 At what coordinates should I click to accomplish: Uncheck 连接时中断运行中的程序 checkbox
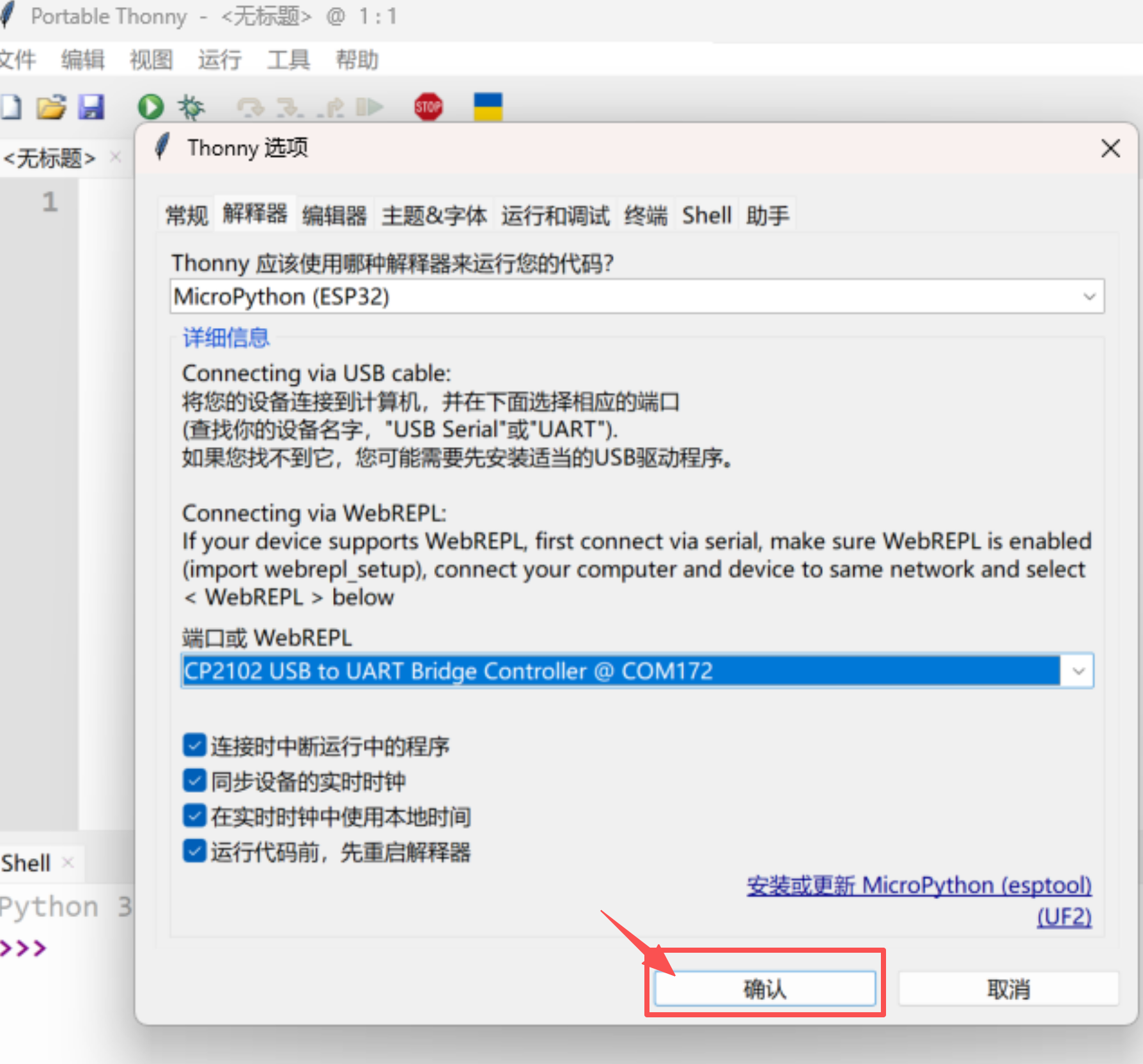[x=194, y=746]
